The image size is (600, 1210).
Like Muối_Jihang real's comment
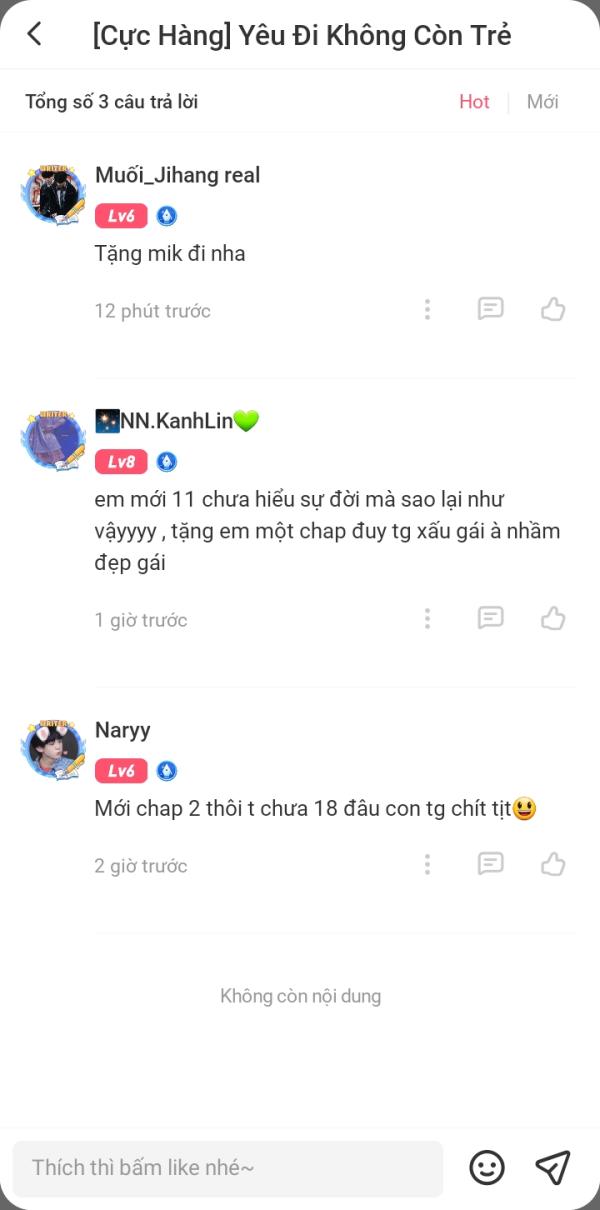(x=553, y=309)
